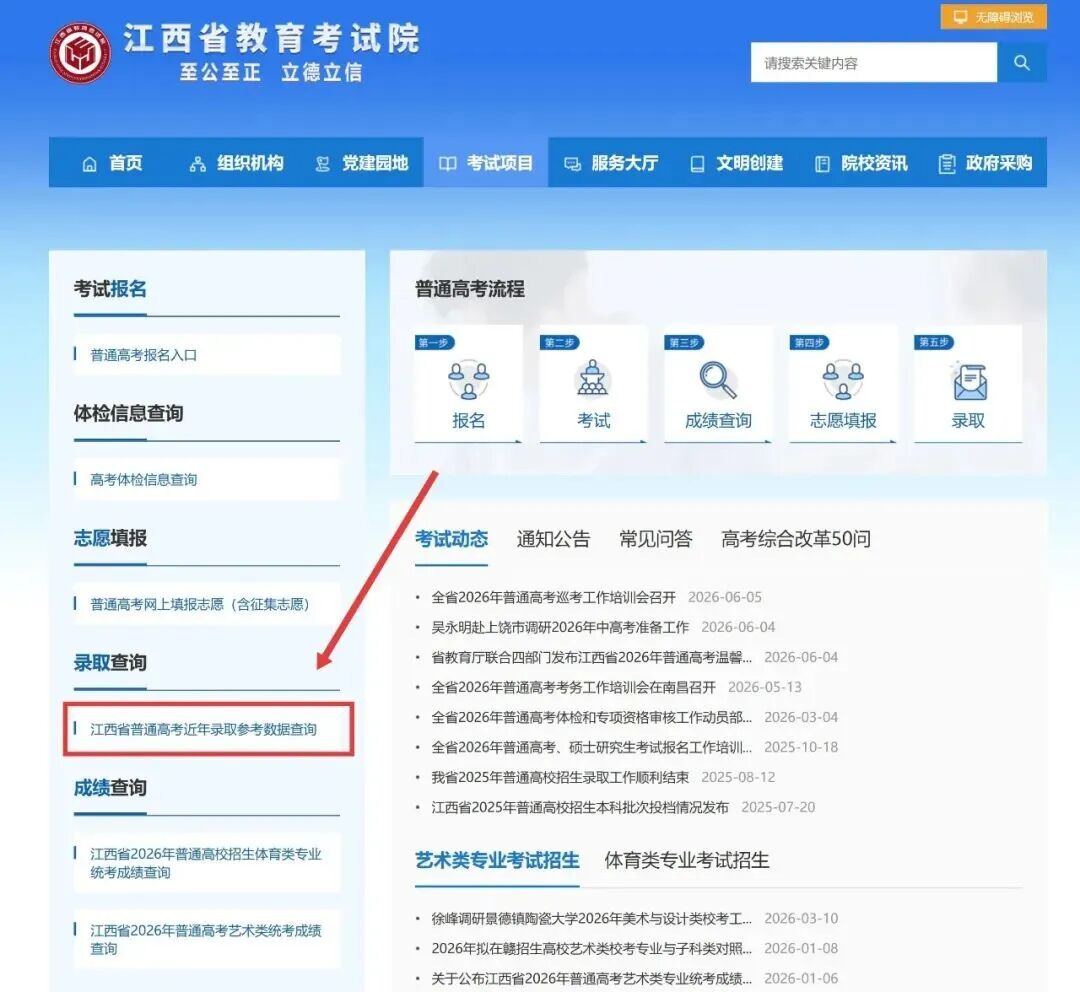
Task: Click the 报名 step icon
Action: tap(468, 380)
